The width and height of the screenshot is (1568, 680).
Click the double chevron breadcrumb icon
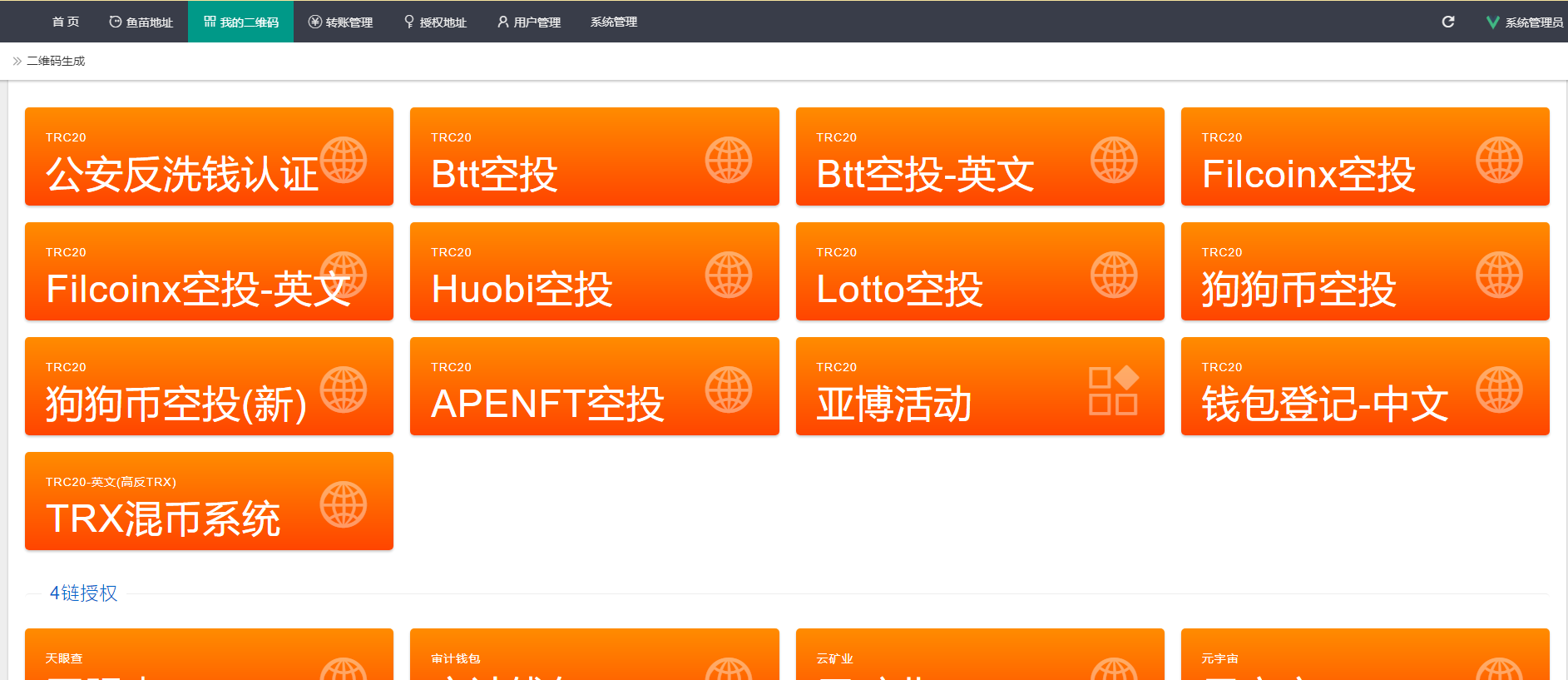tap(17, 61)
